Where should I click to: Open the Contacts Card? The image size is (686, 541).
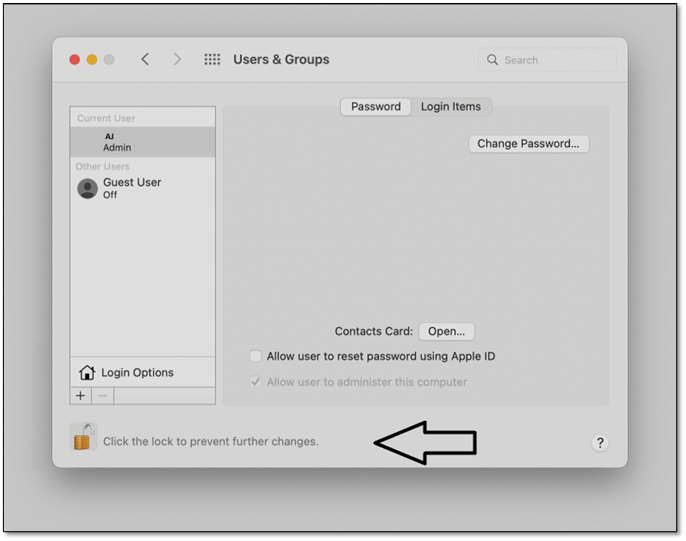(446, 331)
